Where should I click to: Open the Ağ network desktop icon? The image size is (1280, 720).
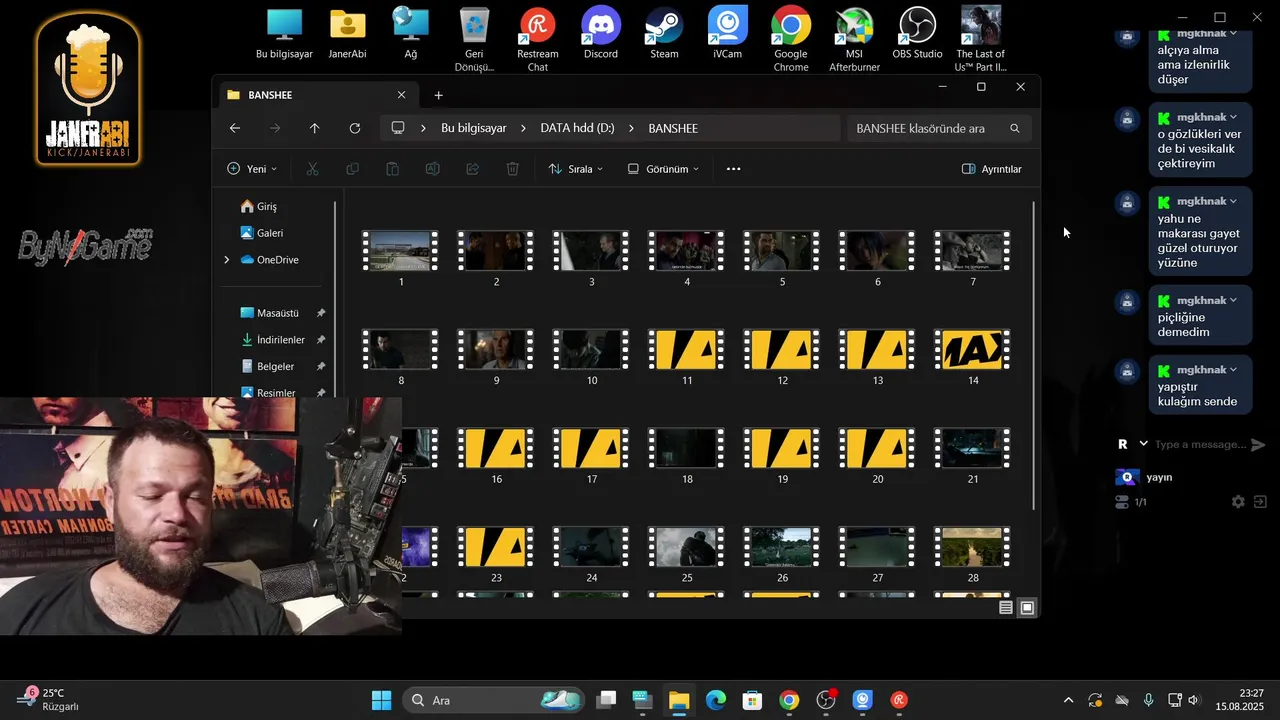[x=410, y=34]
